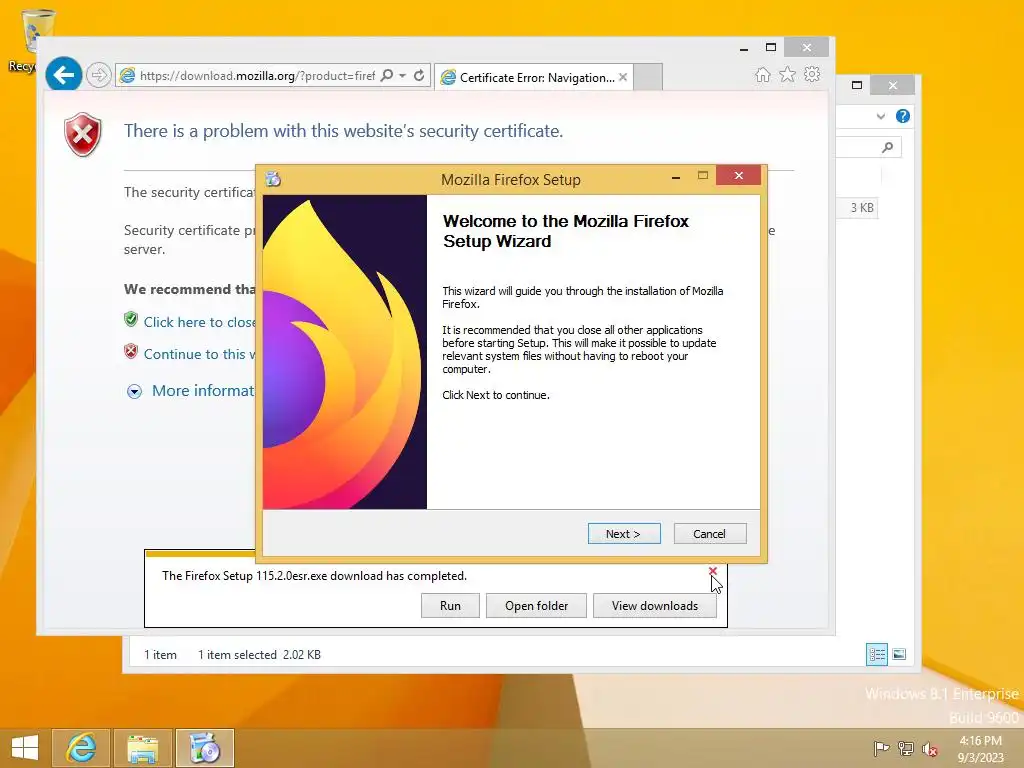This screenshot has height=768, width=1024.
Task: Select Firefox Setup installer on the taskbar
Action: (204, 748)
